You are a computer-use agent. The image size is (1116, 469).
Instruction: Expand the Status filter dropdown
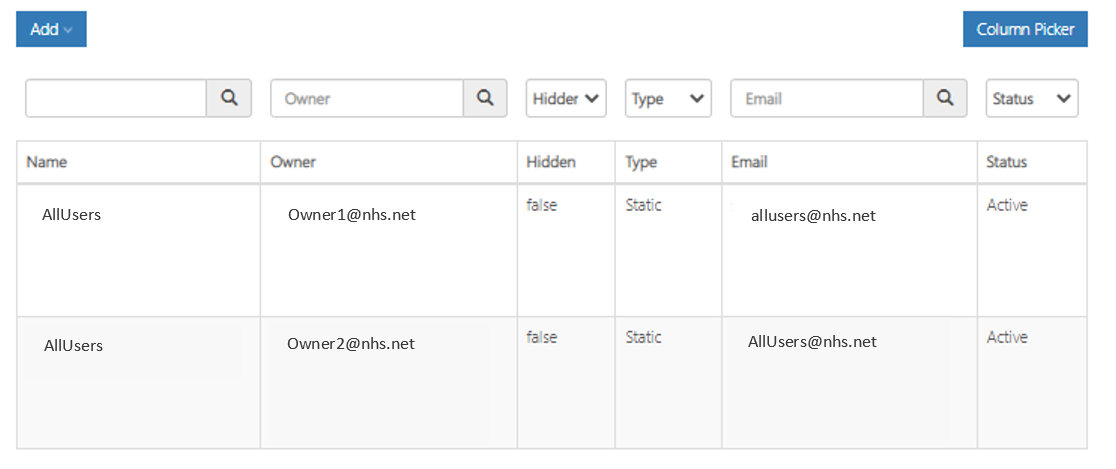pos(1032,98)
